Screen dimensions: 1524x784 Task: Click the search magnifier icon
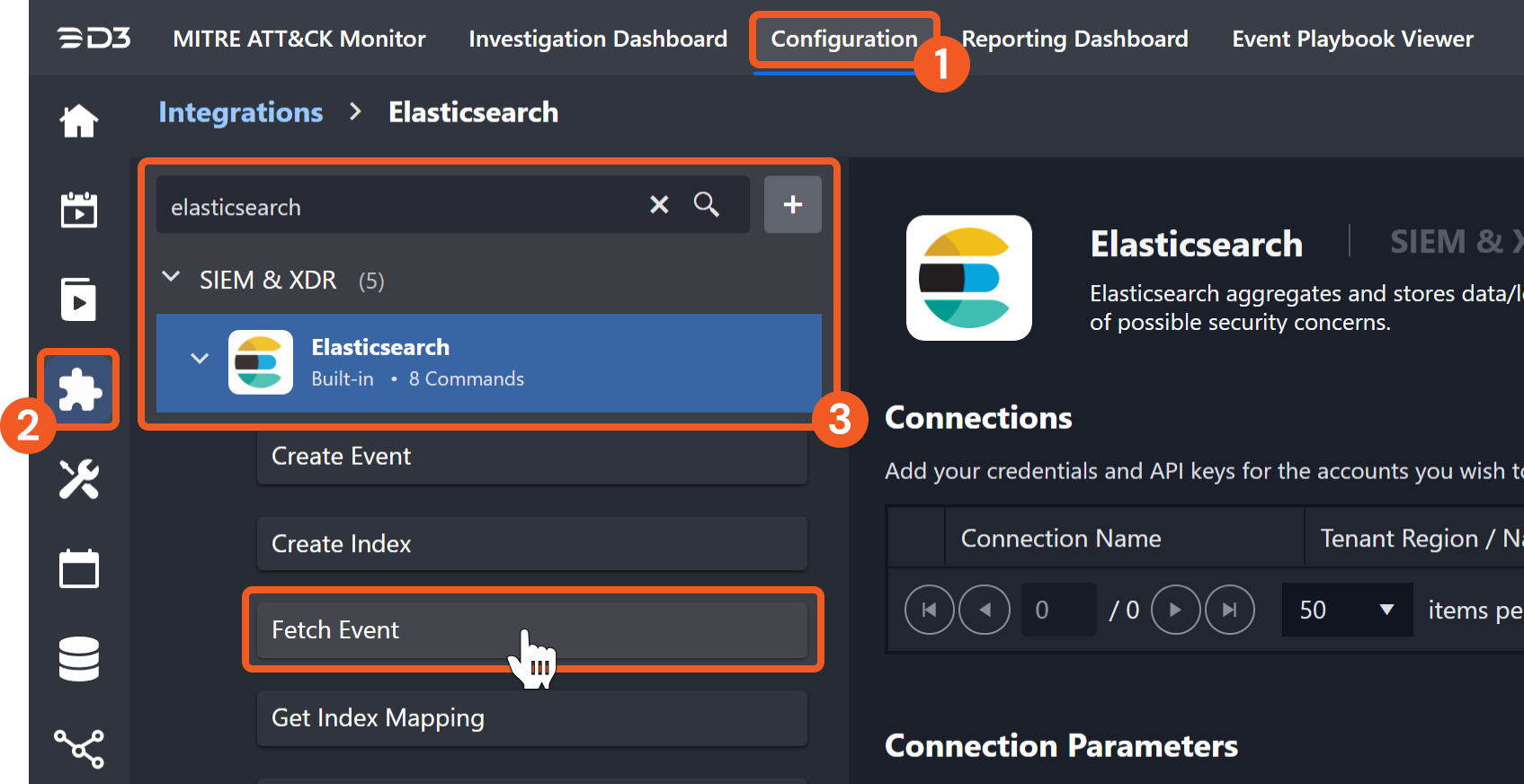pyautogui.click(x=707, y=205)
